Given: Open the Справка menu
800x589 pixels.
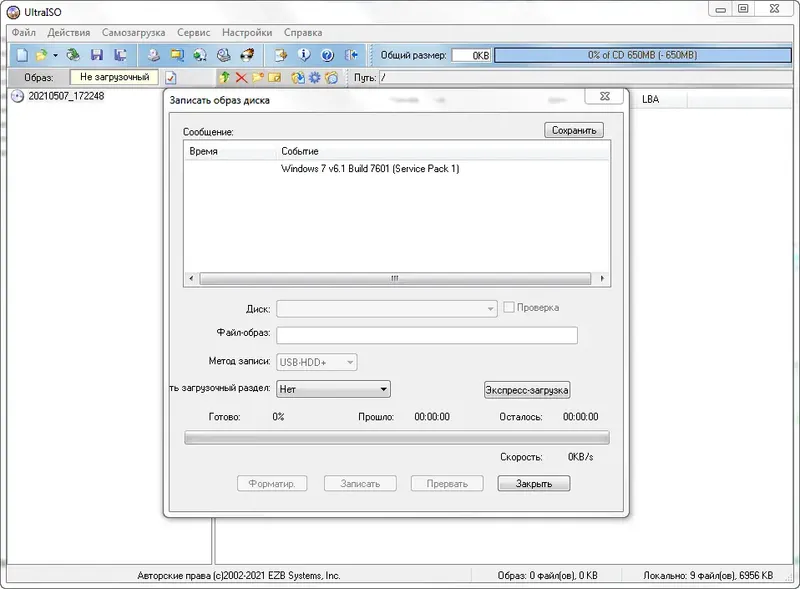Looking at the screenshot, I should (x=303, y=32).
